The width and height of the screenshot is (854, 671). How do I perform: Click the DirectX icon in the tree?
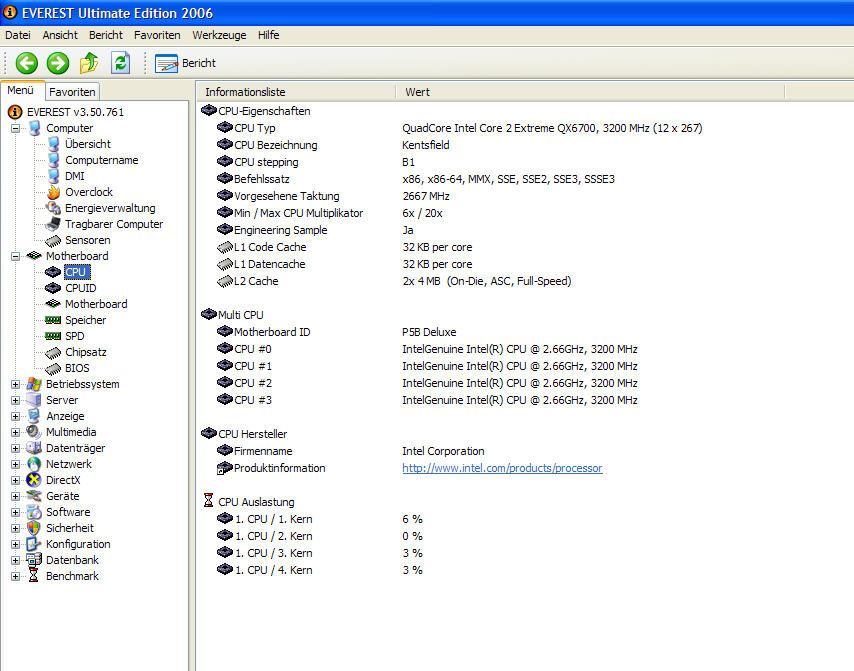pos(34,480)
